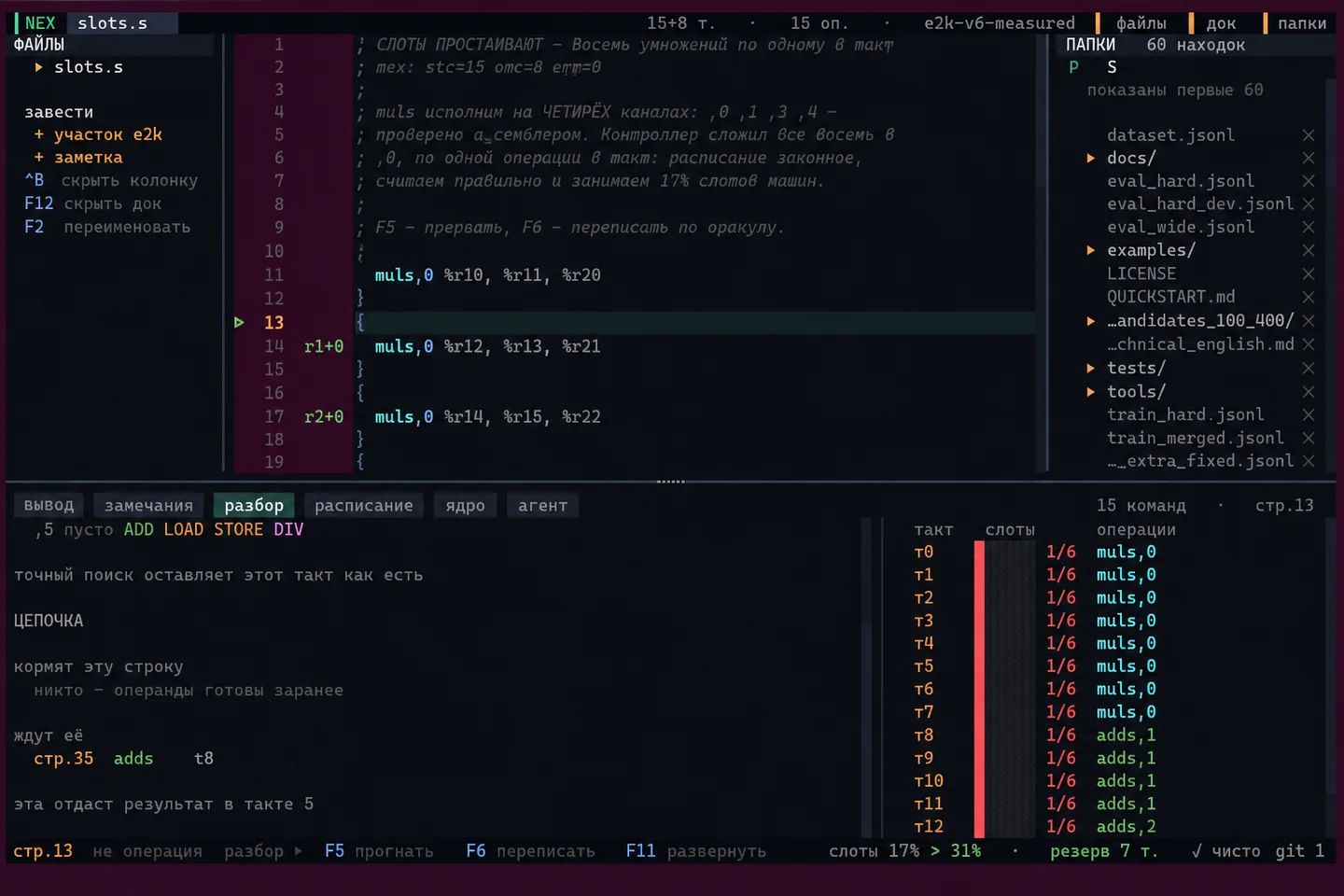
Task: Click F6 переписать in status bar
Action: tap(530, 851)
